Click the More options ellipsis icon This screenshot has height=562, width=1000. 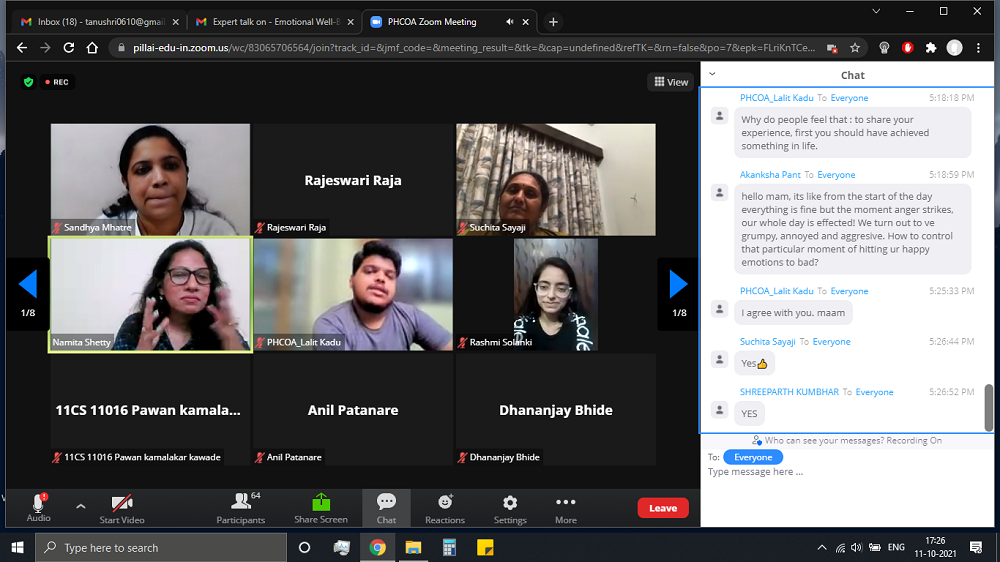(566, 502)
